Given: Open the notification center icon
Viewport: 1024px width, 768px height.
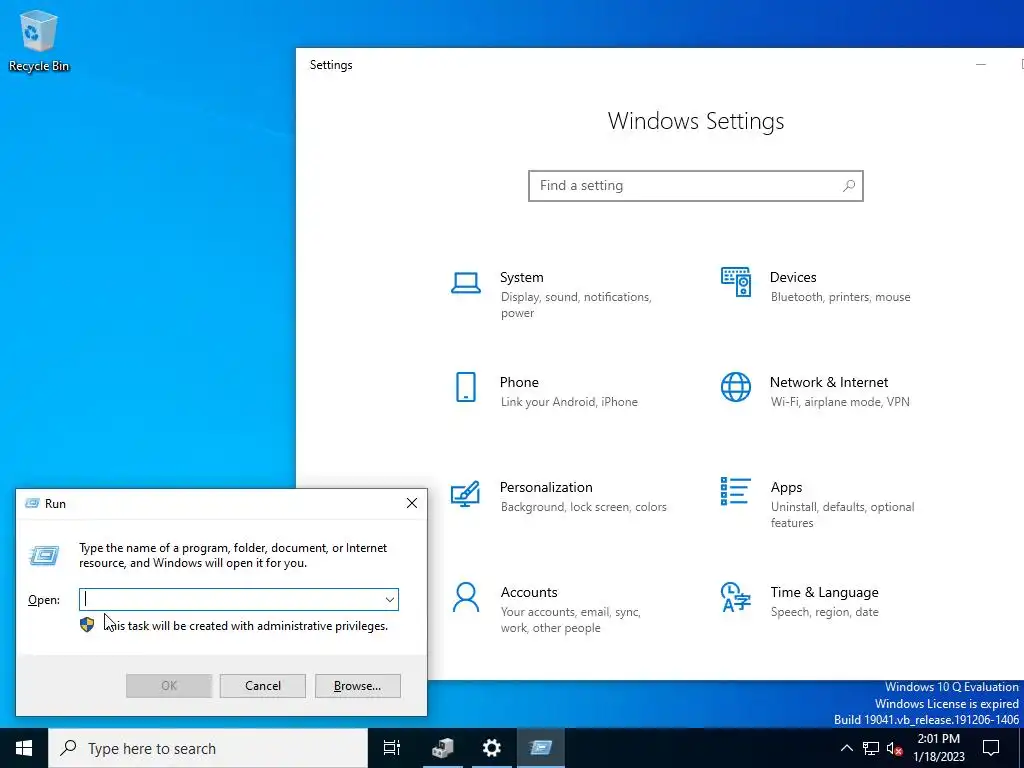Looking at the screenshot, I should click(991, 748).
